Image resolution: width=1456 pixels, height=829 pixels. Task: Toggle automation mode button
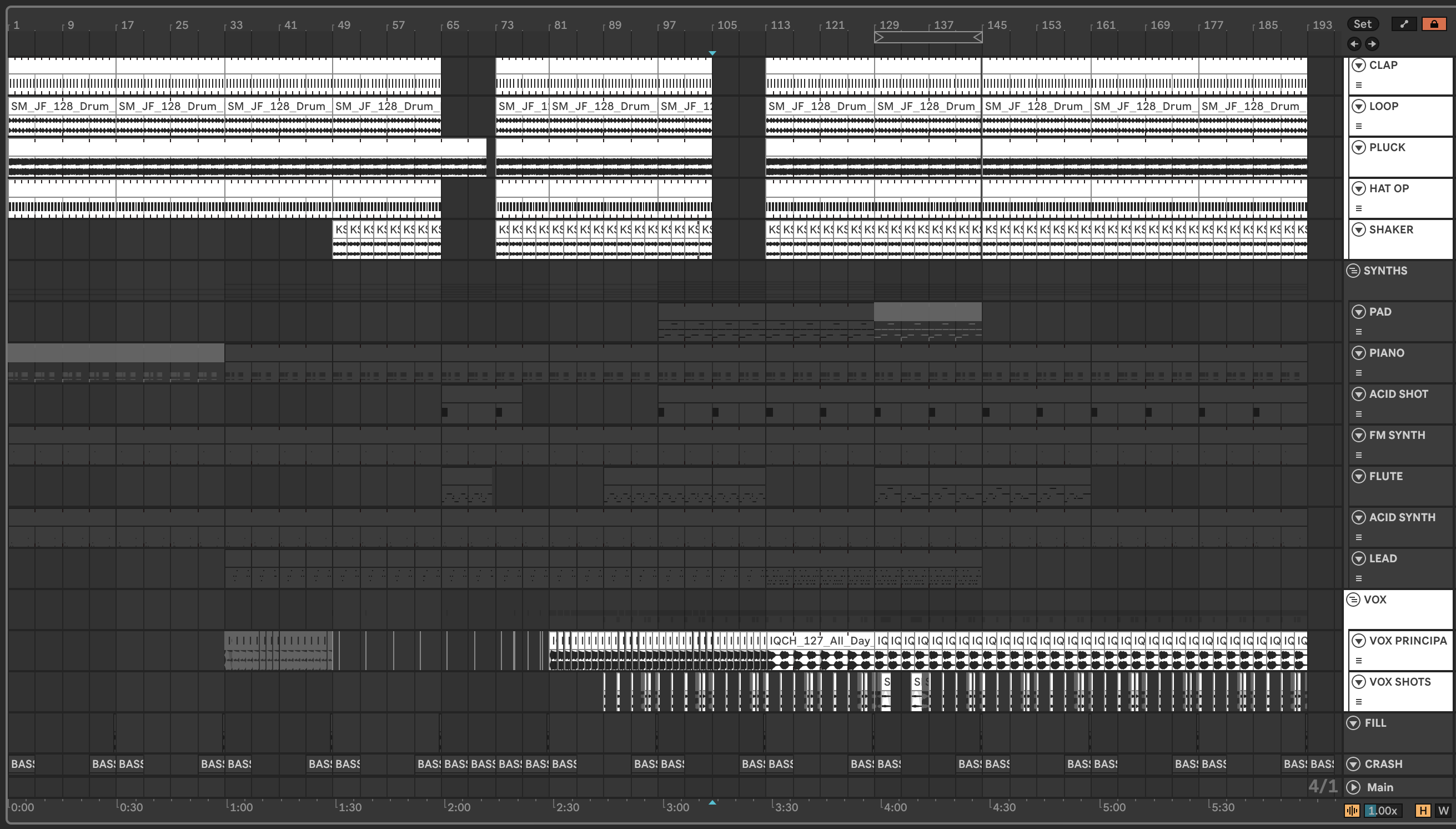point(1404,24)
